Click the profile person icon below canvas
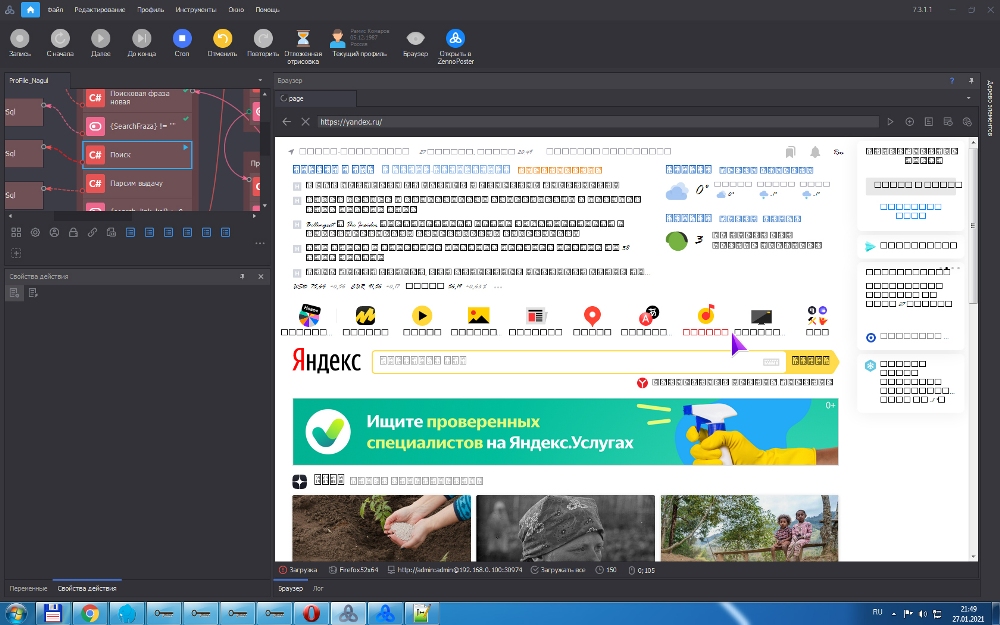 [54, 233]
